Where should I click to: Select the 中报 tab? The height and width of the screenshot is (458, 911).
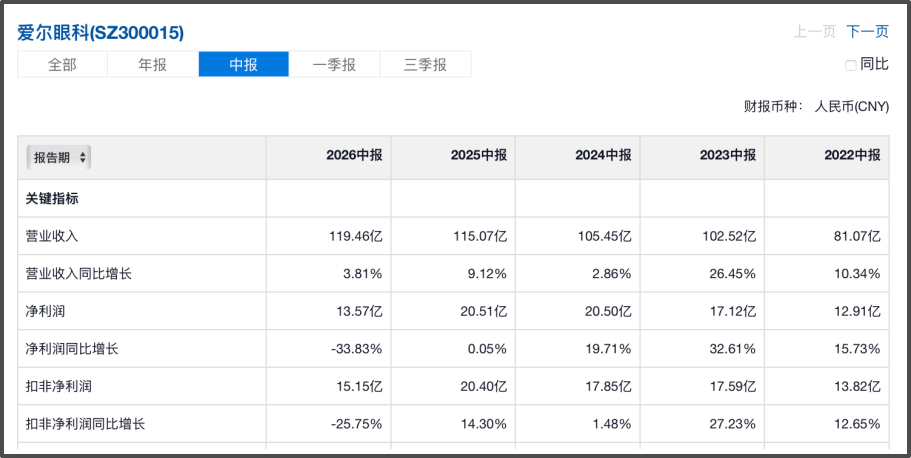pos(243,65)
